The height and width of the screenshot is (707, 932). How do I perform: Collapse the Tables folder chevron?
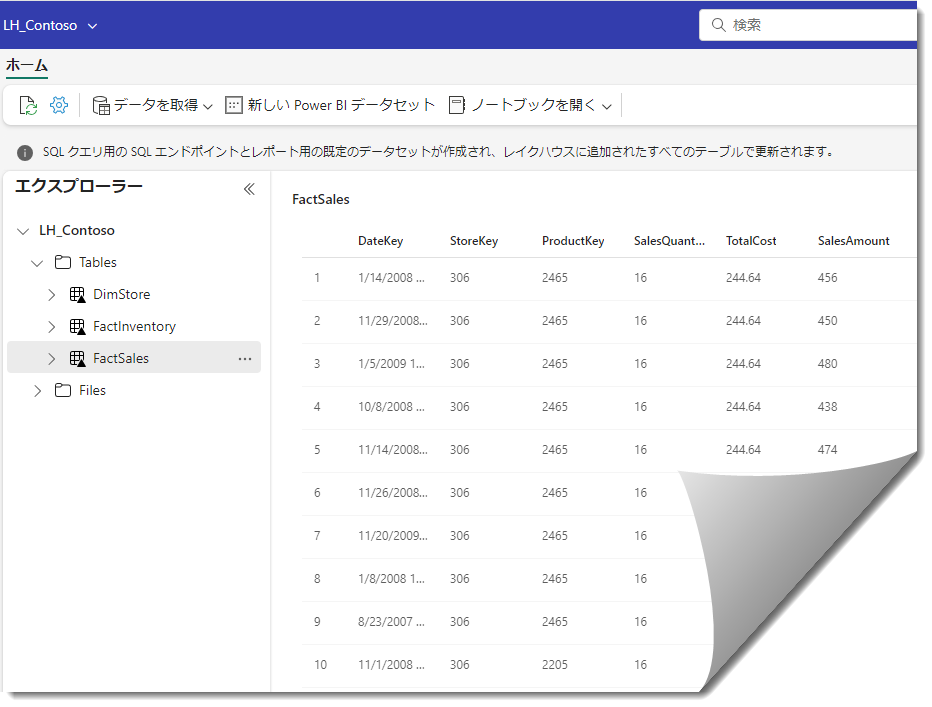[x=37, y=263]
